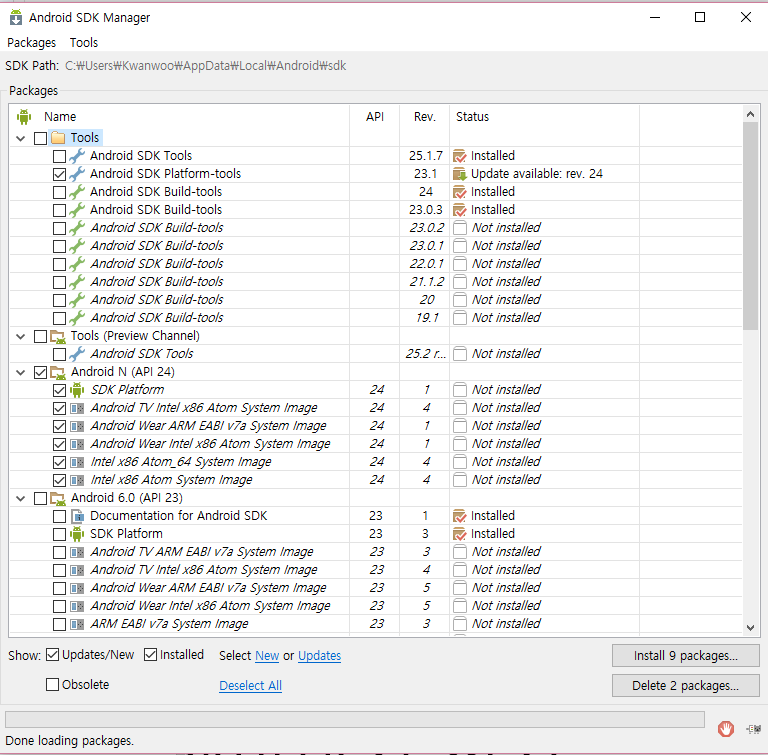Click Android N (API 24) folder icon
The image size is (768, 755).
coord(58,372)
